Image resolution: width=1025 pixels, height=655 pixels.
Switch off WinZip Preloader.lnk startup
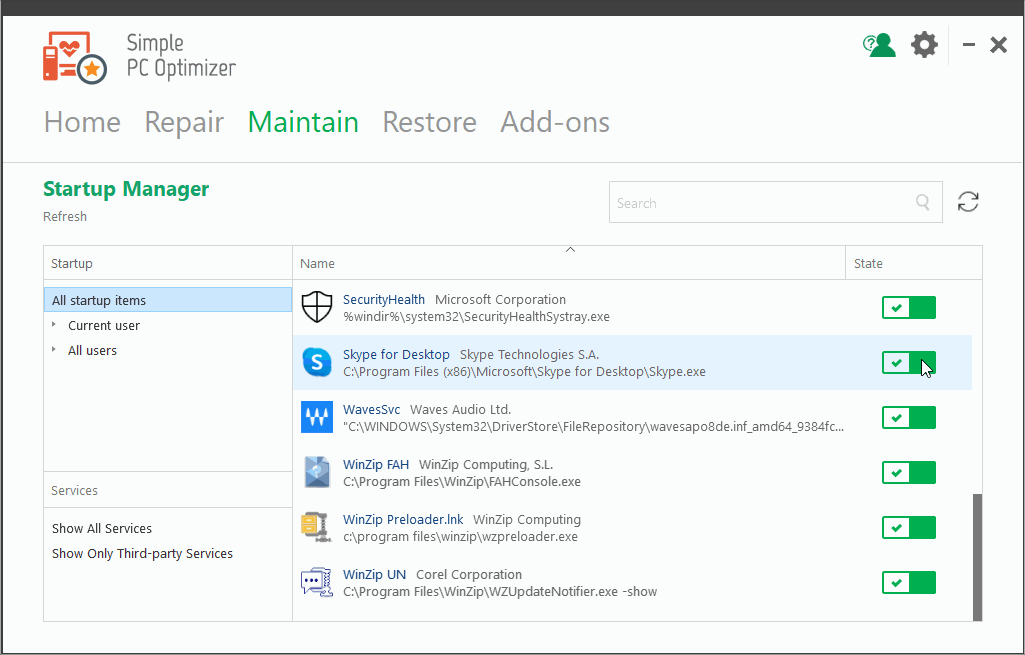pos(909,527)
